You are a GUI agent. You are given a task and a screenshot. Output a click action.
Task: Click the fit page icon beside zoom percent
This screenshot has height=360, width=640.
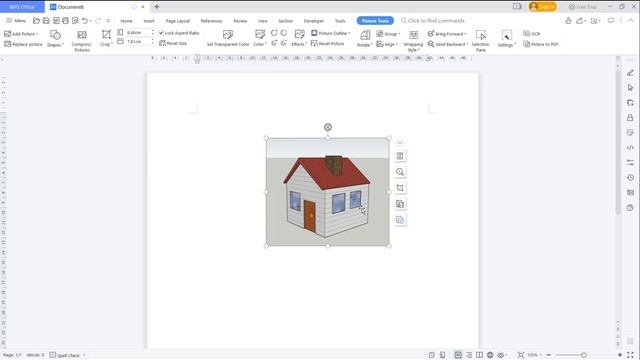pos(521,355)
